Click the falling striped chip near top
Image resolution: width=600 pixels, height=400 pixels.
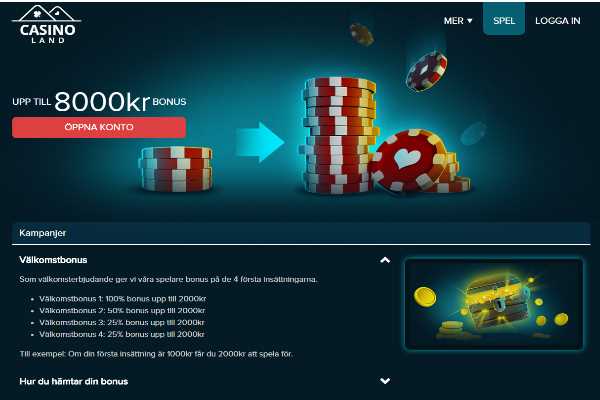click(x=426, y=72)
